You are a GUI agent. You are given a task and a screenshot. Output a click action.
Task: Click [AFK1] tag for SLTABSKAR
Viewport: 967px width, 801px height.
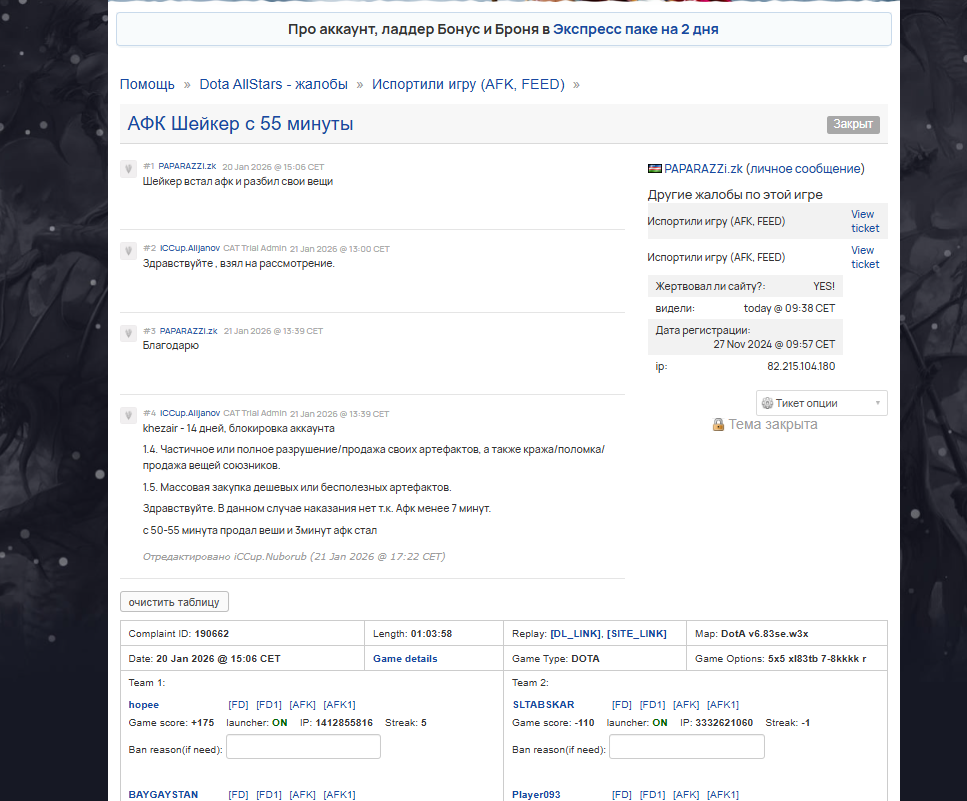click(723, 705)
